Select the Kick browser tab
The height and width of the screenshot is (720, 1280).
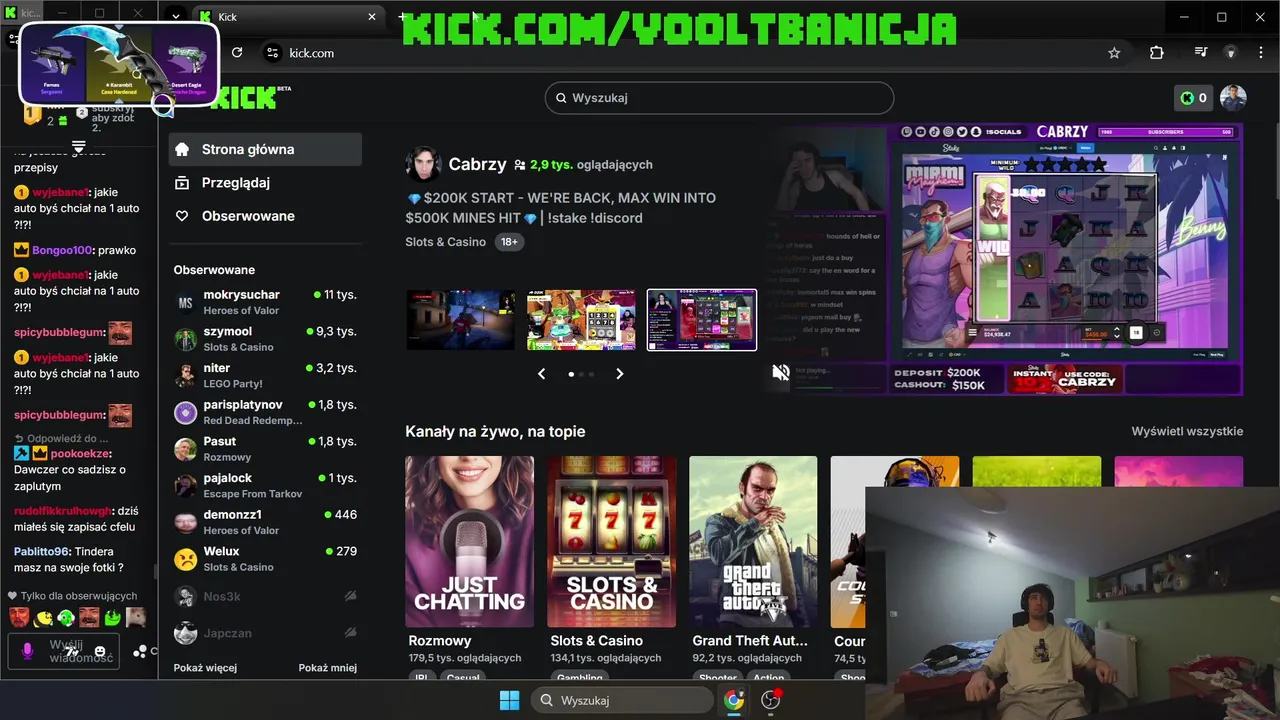288,17
